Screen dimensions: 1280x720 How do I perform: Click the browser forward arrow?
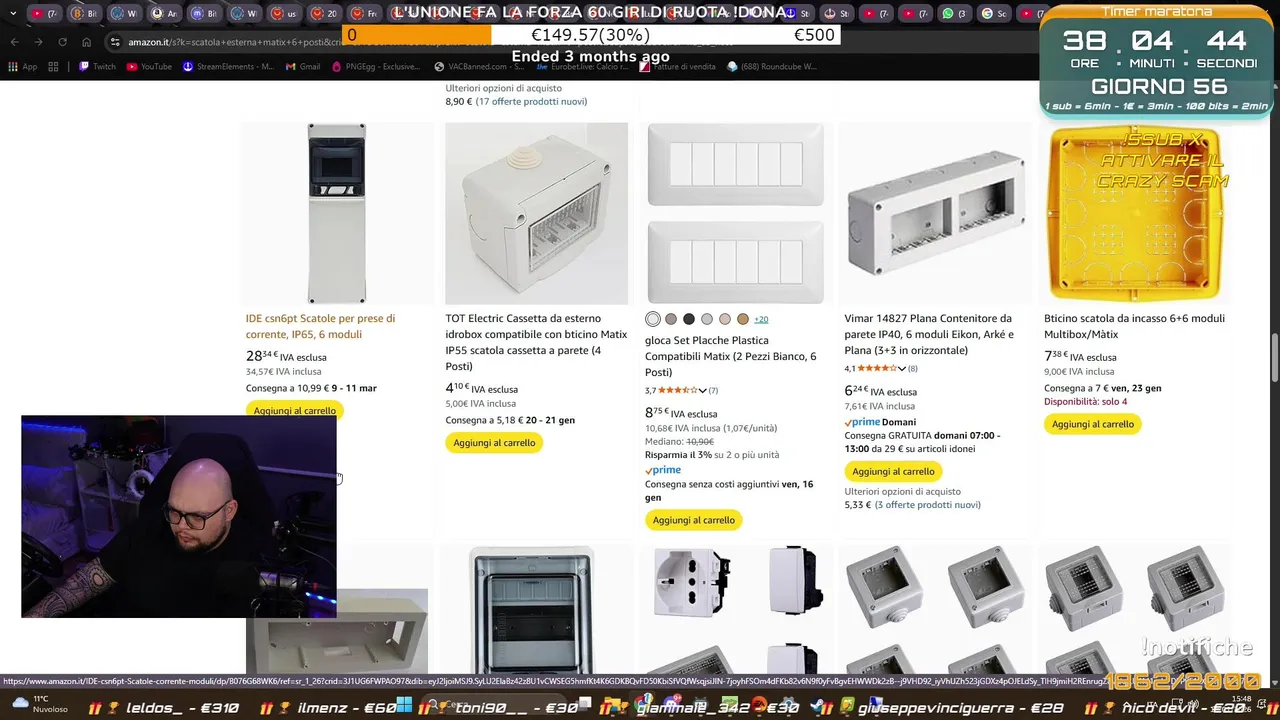point(38,42)
